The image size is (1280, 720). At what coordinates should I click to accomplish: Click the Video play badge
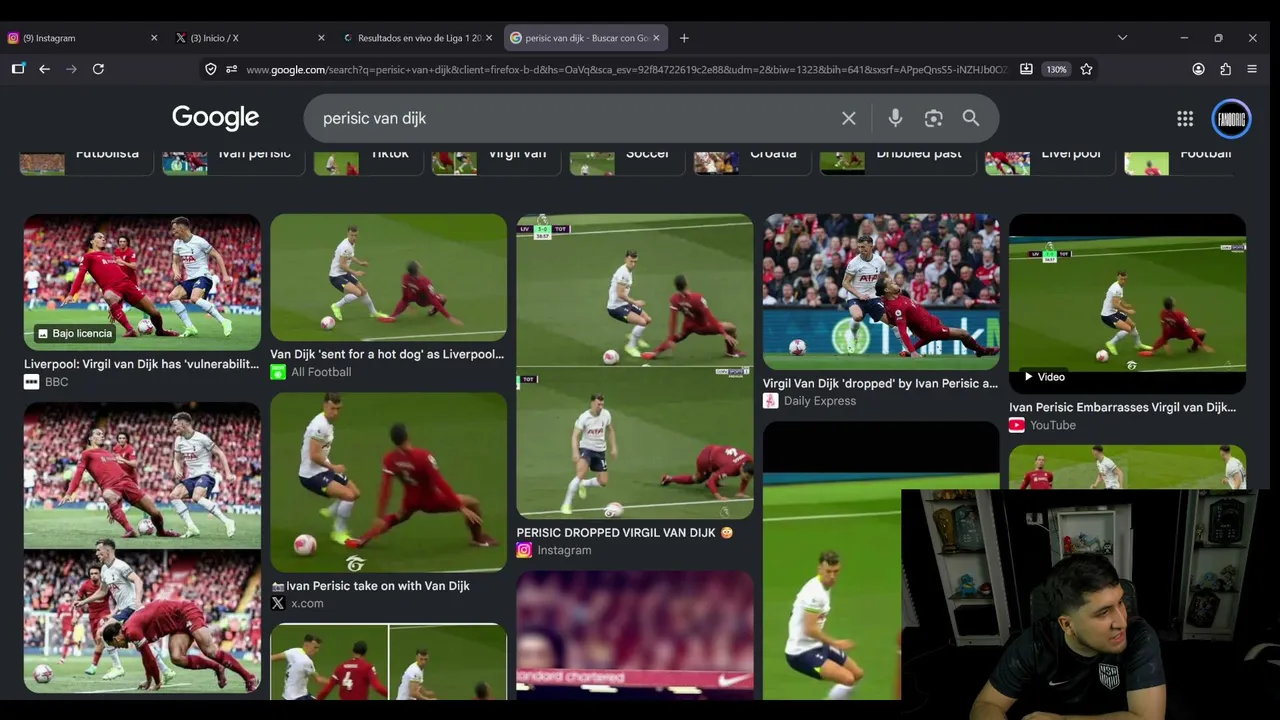coord(1044,377)
